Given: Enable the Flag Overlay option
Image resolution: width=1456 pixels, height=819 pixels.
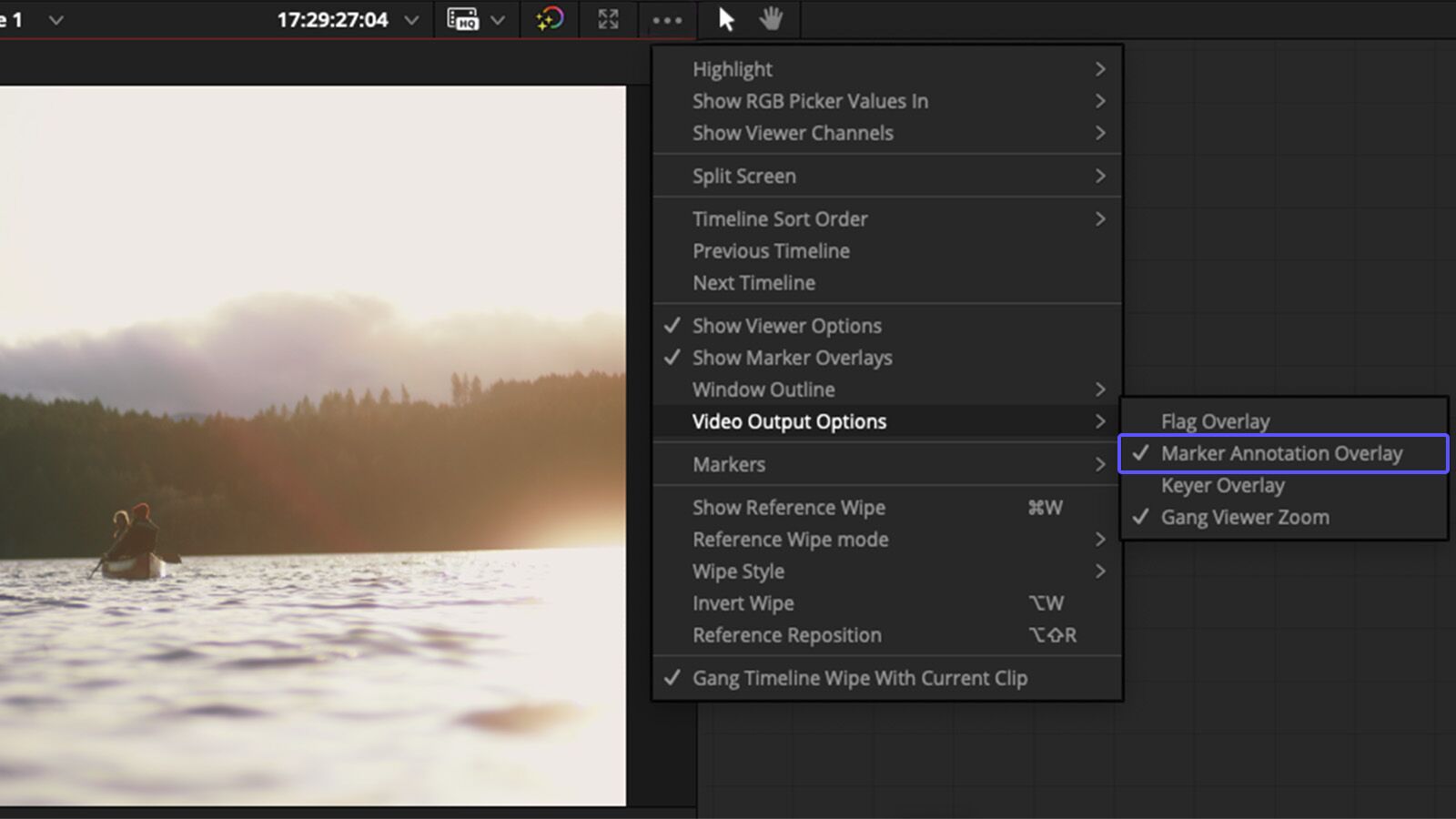Looking at the screenshot, I should [x=1215, y=420].
